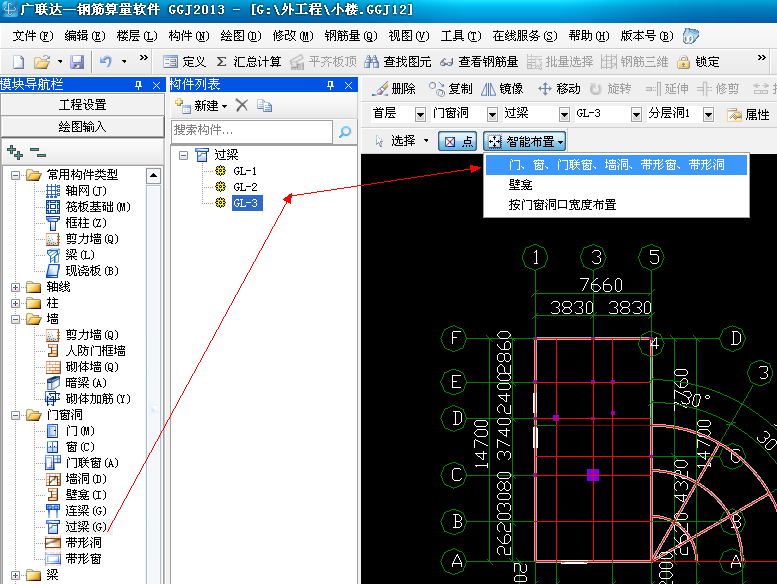Collapse the 墙 folder

pyautogui.click(x=15, y=319)
